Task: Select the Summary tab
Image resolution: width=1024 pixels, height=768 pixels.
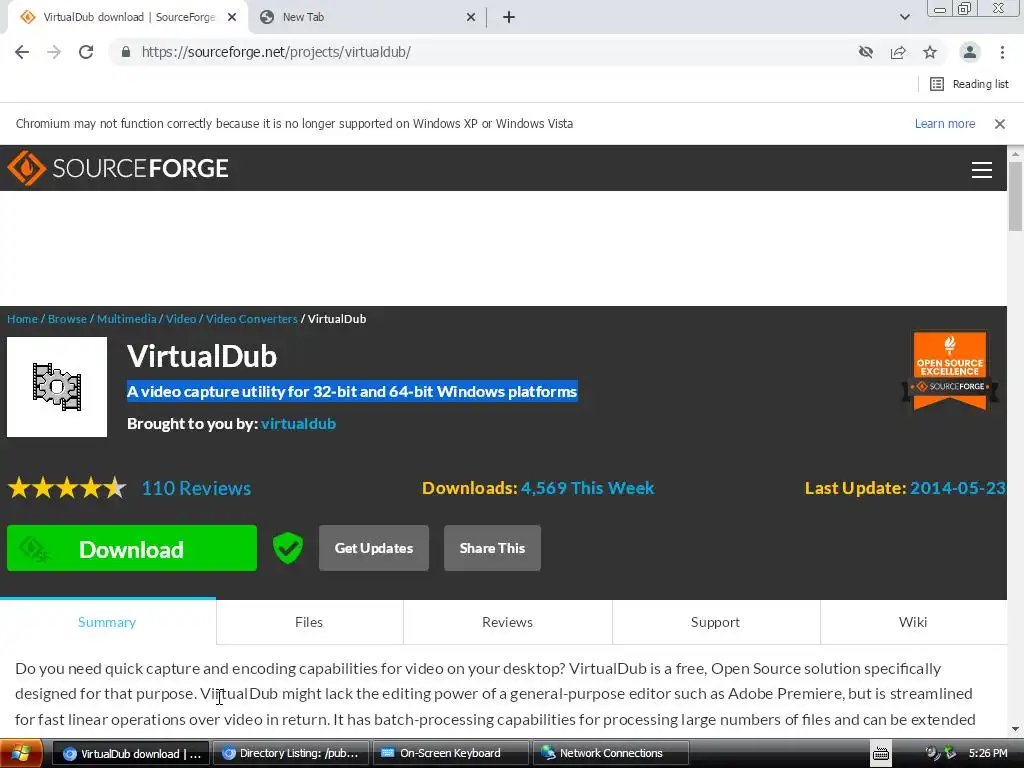Action: [107, 622]
